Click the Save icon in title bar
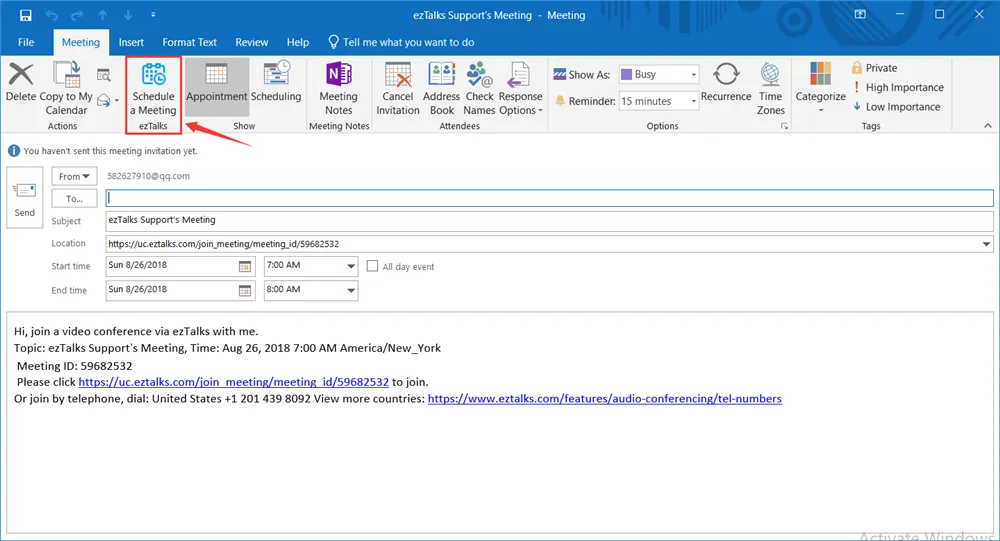The image size is (1000, 541). click(x=26, y=15)
